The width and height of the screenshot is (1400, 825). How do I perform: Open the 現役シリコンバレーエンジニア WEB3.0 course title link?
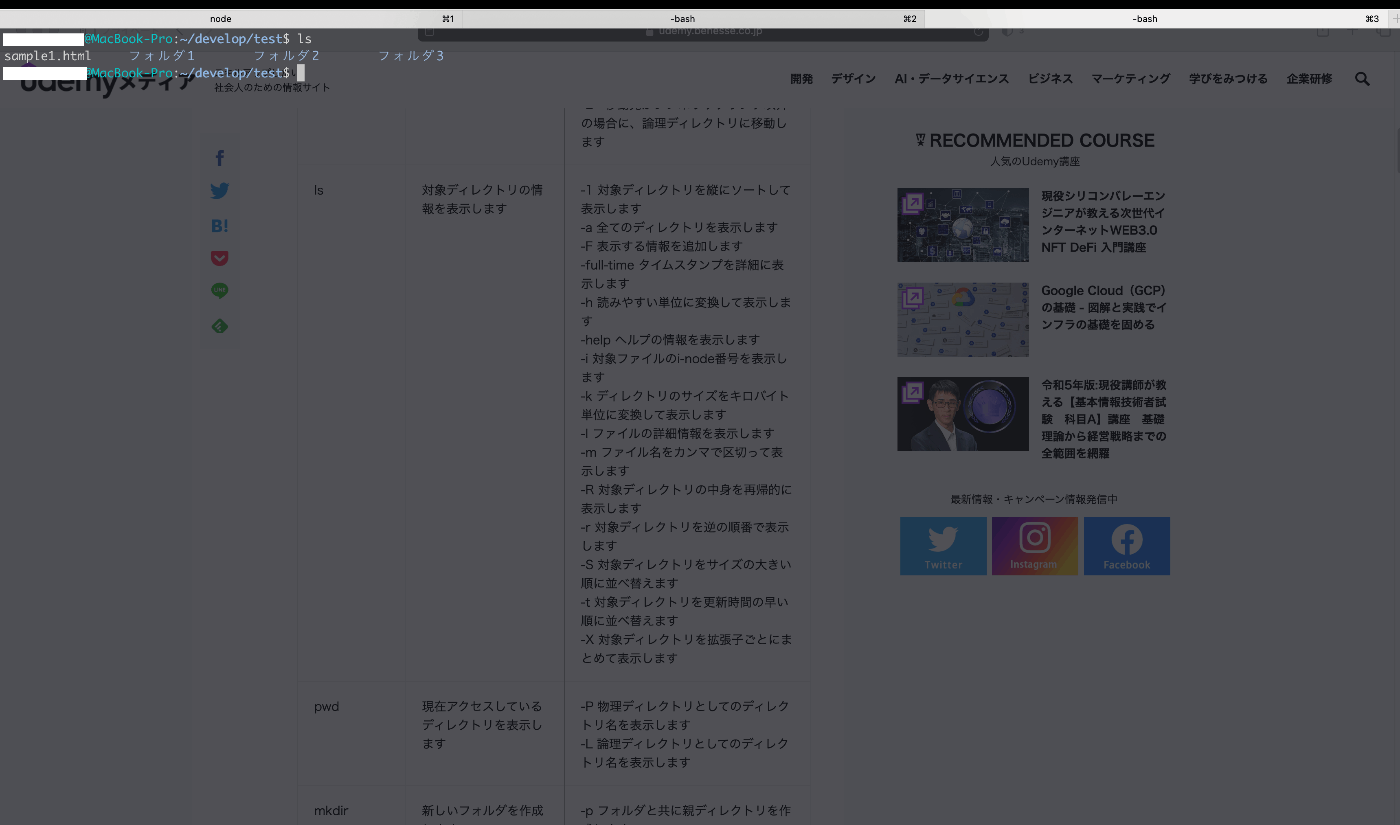point(1103,222)
